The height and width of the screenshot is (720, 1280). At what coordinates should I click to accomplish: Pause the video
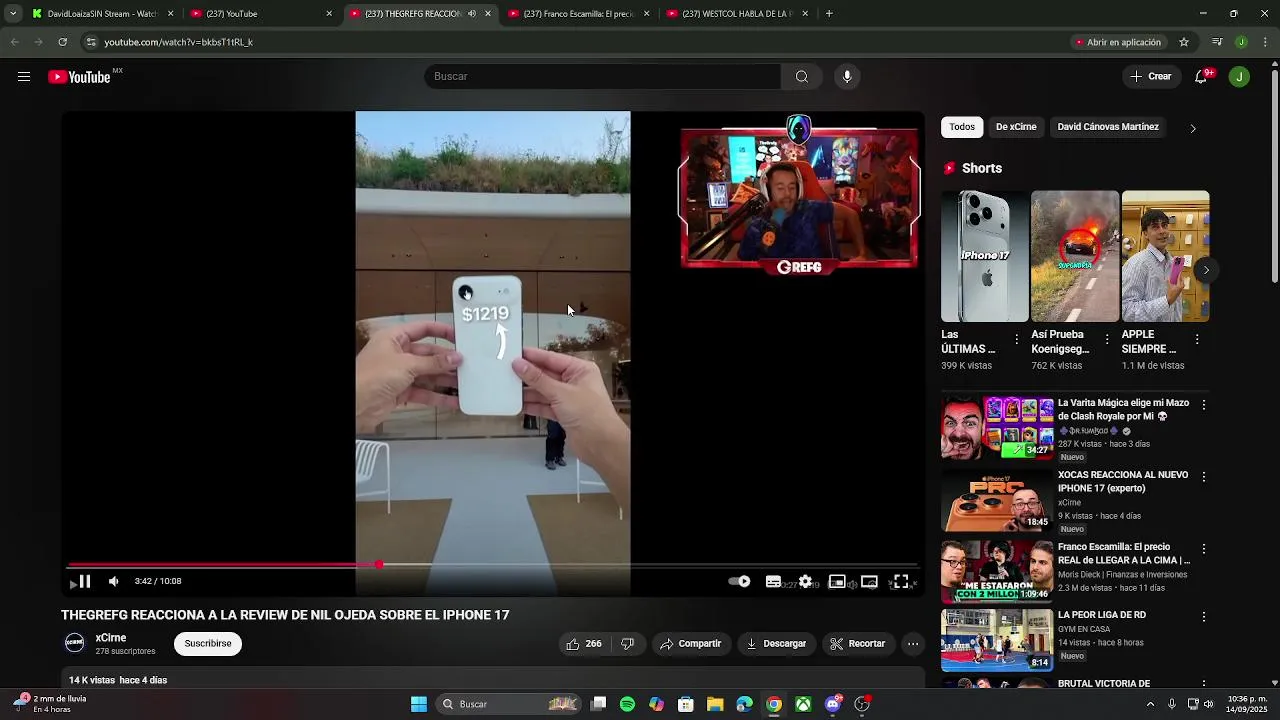[x=85, y=581]
